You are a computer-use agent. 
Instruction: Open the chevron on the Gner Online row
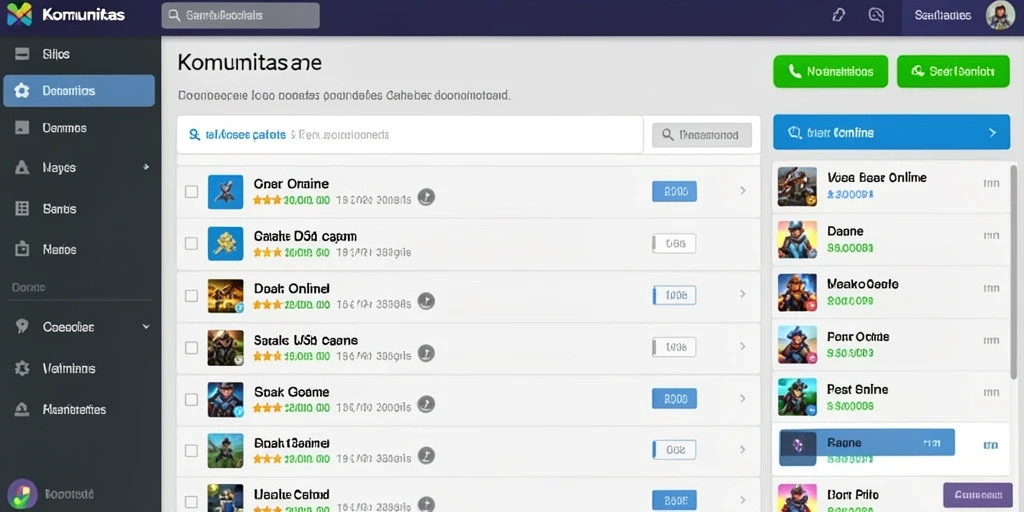743,191
